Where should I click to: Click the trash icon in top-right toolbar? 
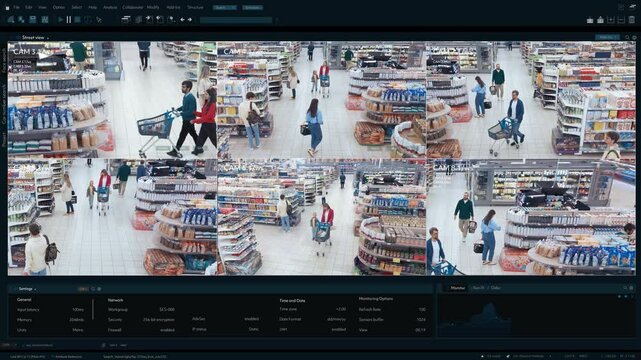point(632,20)
